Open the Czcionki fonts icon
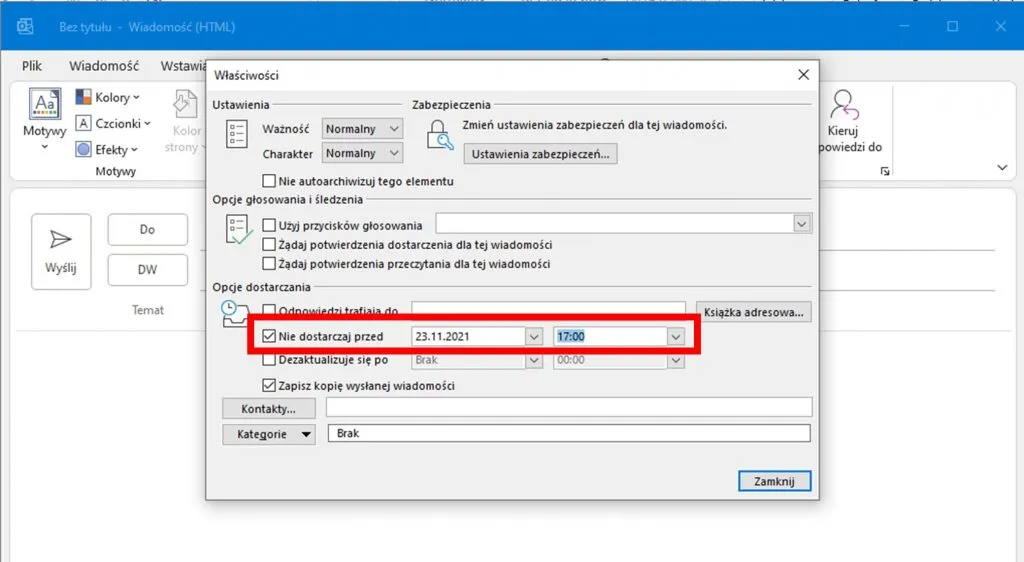 (84, 124)
